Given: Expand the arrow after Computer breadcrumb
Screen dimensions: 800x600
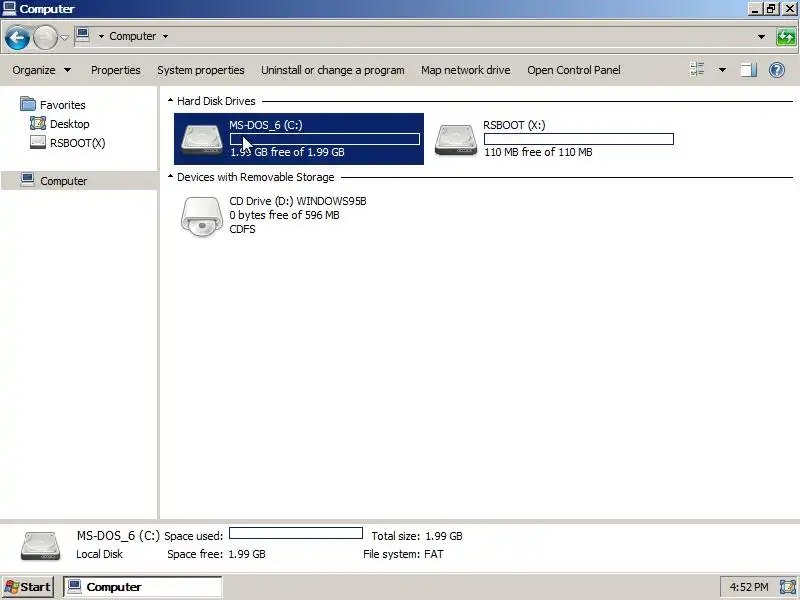Looking at the screenshot, I should (x=165, y=36).
